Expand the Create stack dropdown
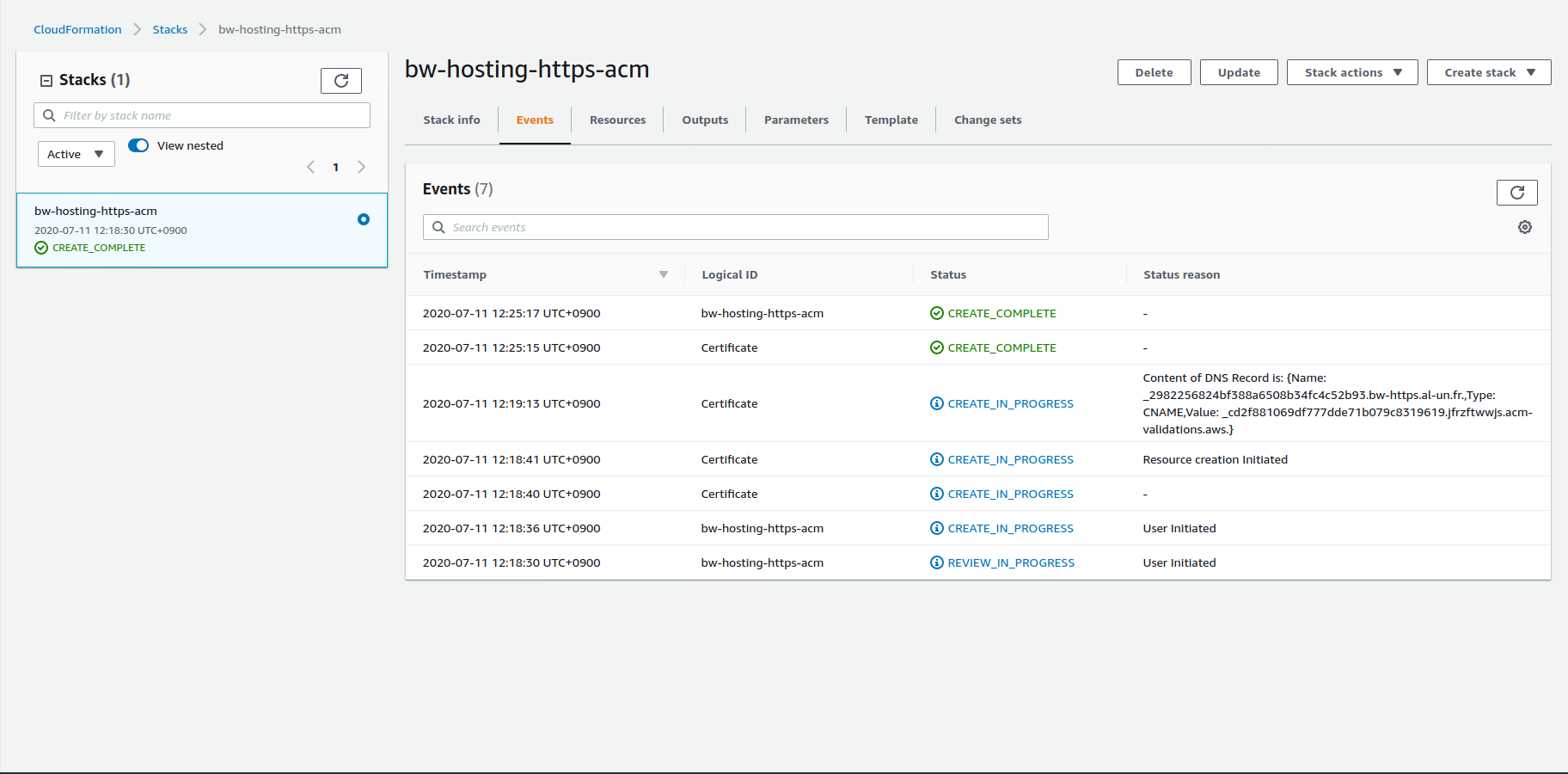1568x774 pixels. [x=1488, y=72]
